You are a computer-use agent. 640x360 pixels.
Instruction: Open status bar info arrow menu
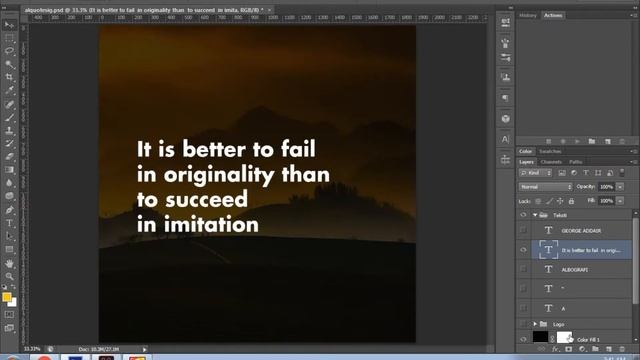144,349
